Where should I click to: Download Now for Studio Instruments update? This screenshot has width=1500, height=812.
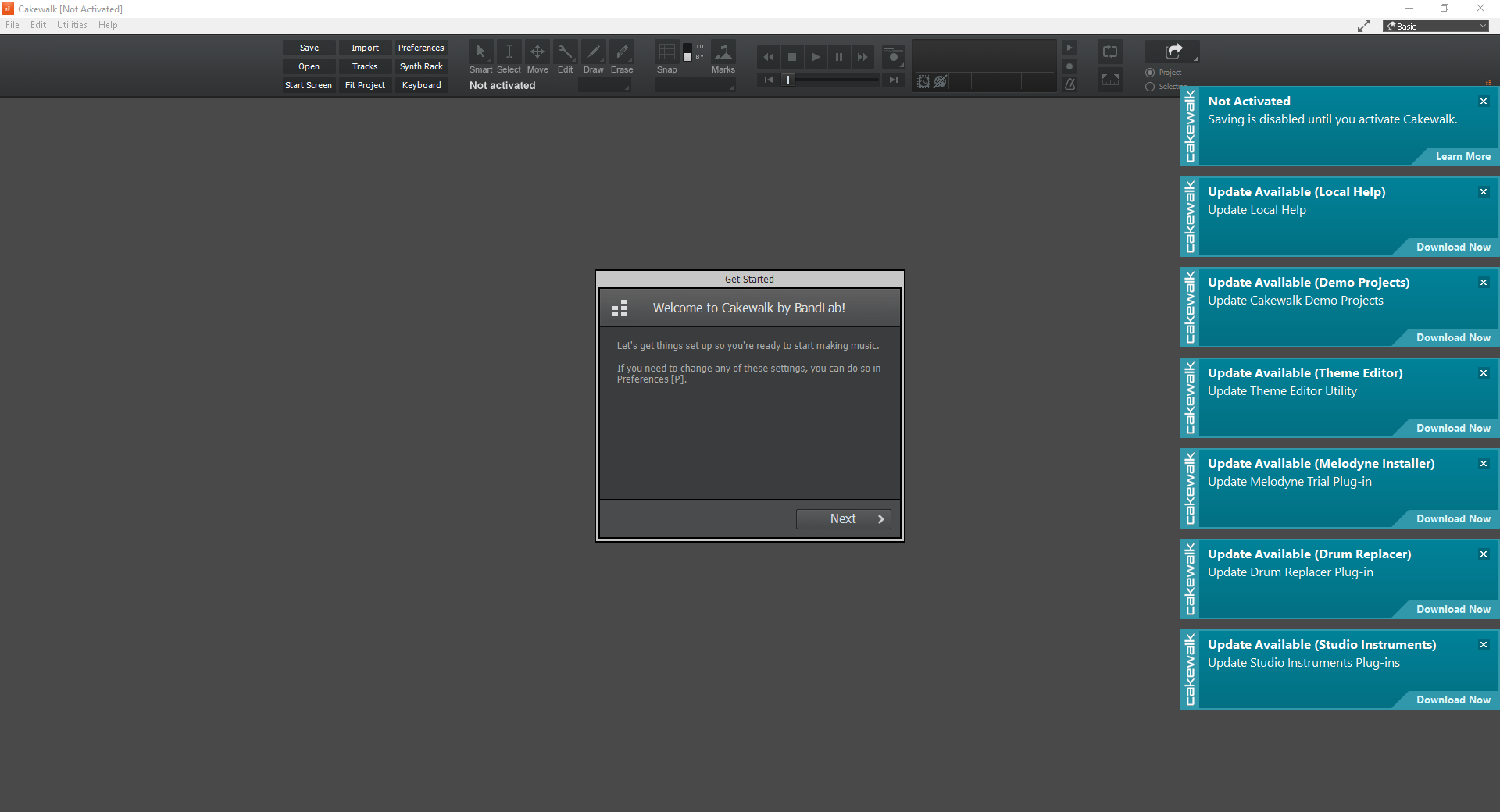(x=1453, y=700)
